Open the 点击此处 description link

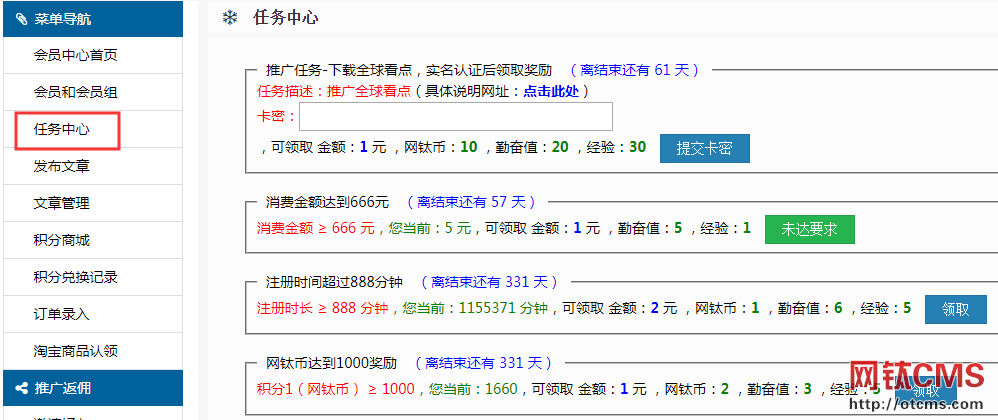(x=550, y=91)
